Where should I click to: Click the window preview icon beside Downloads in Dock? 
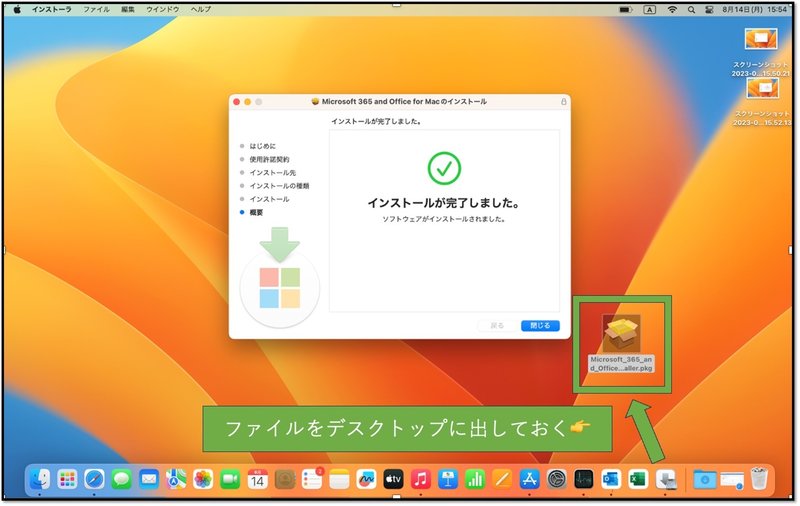coord(732,480)
